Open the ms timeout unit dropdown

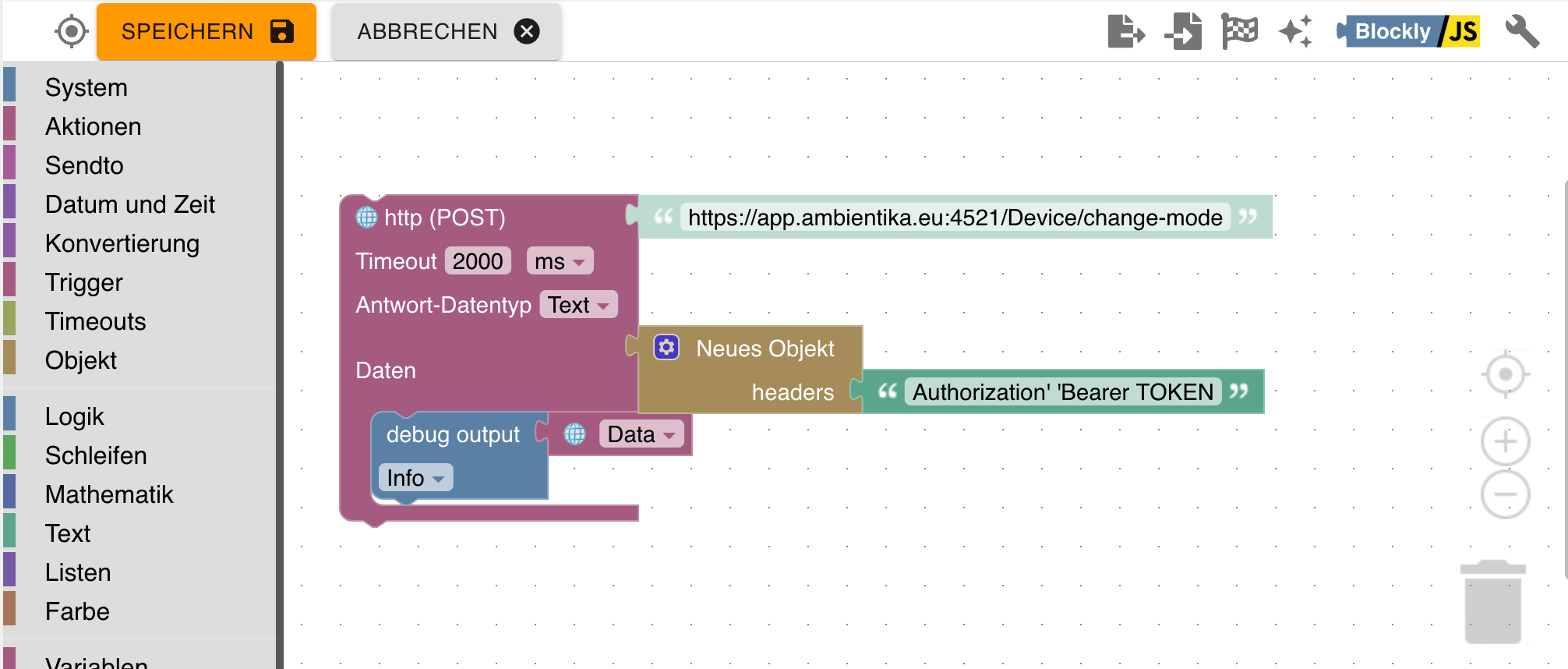[x=560, y=261]
